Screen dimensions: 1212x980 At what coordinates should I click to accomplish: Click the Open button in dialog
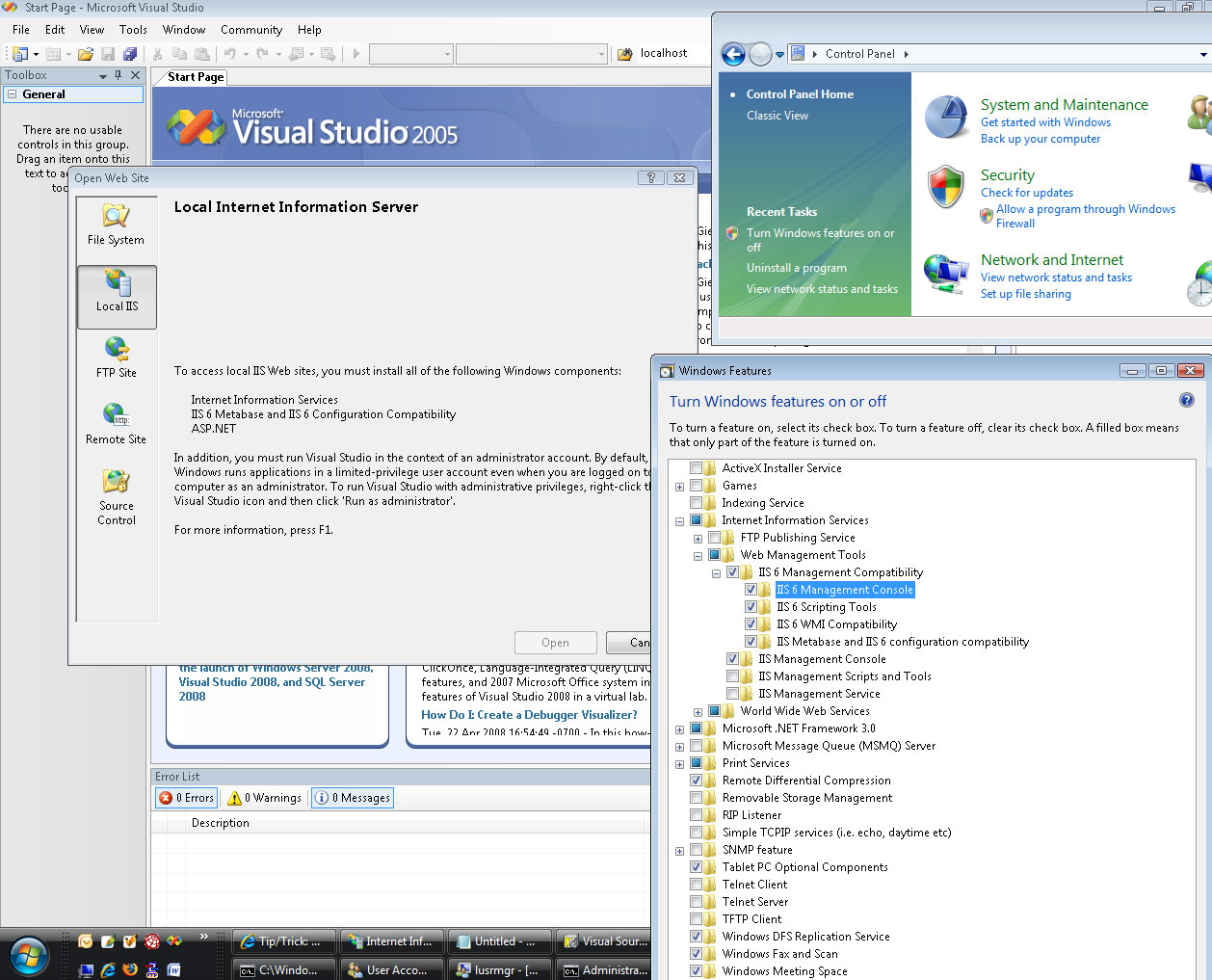[x=555, y=643]
